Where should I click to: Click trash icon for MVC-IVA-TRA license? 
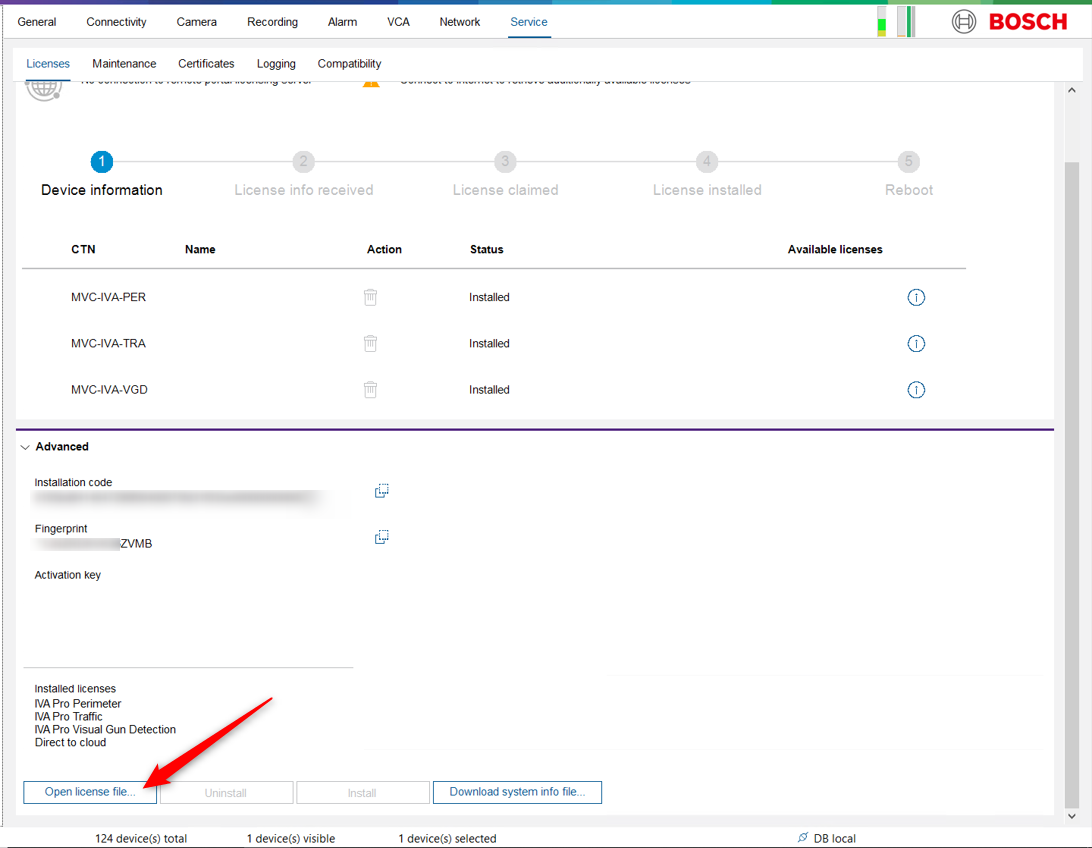coord(370,343)
